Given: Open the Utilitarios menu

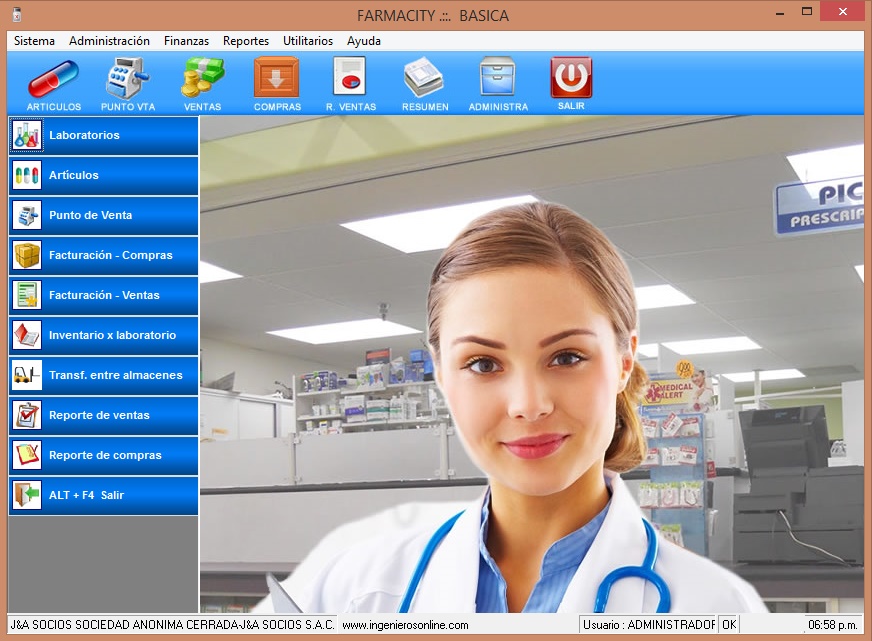Looking at the screenshot, I should tap(308, 41).
